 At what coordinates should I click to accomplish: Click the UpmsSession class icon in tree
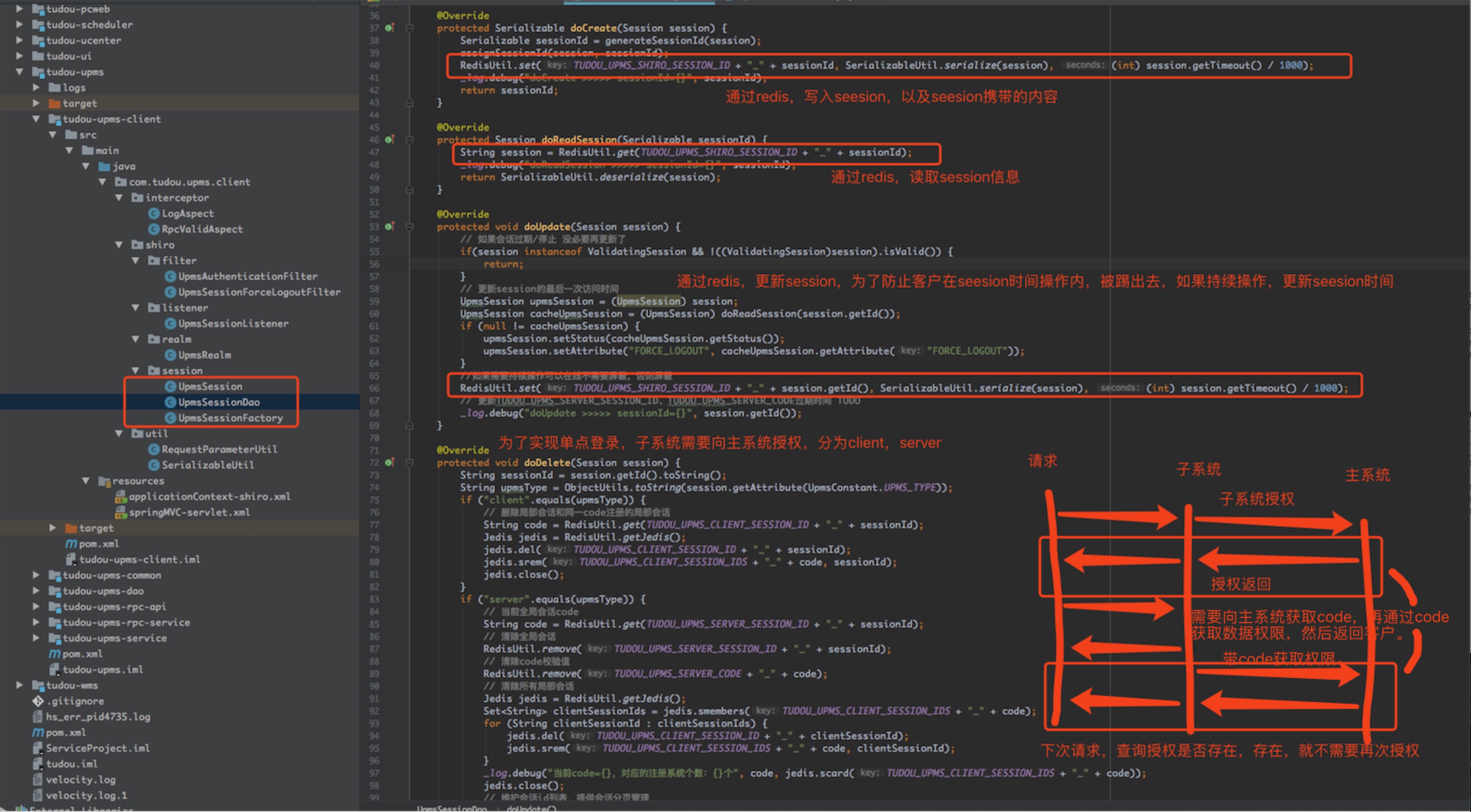[170, 386]
